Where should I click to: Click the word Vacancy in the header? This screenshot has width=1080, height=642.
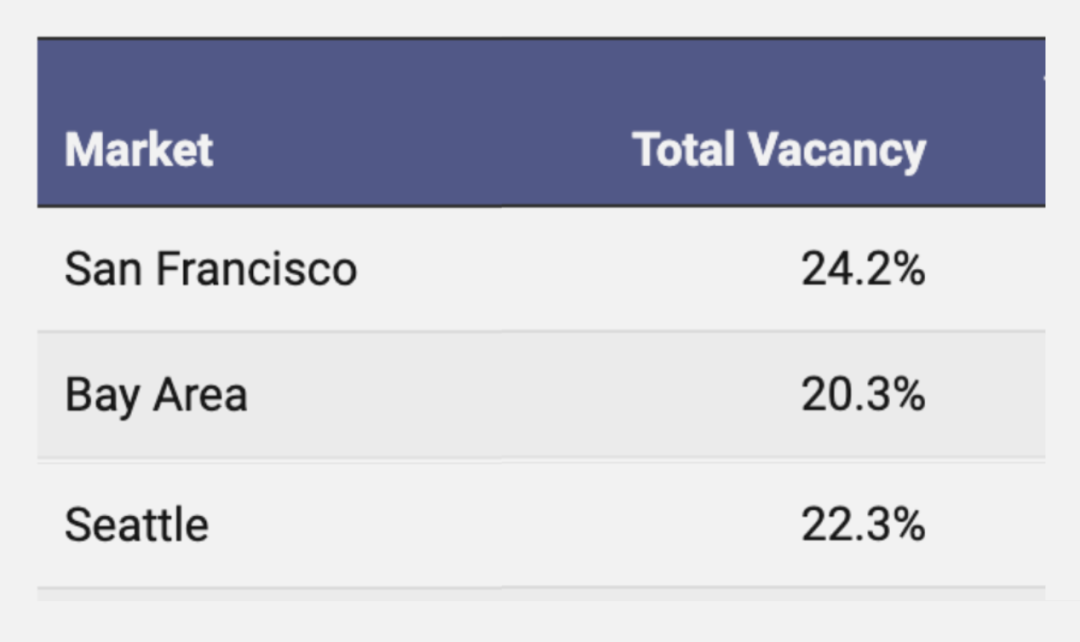pyautogui.click(x=837, y=152)
